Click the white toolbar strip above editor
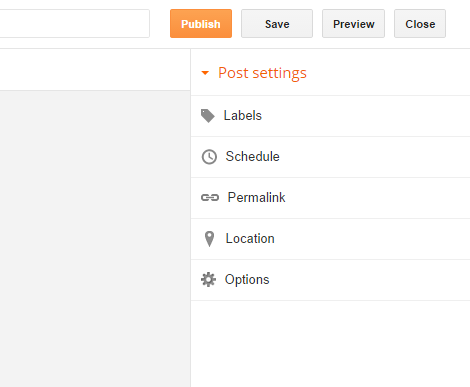The image size is (470, 387). (x=95, y=69)
